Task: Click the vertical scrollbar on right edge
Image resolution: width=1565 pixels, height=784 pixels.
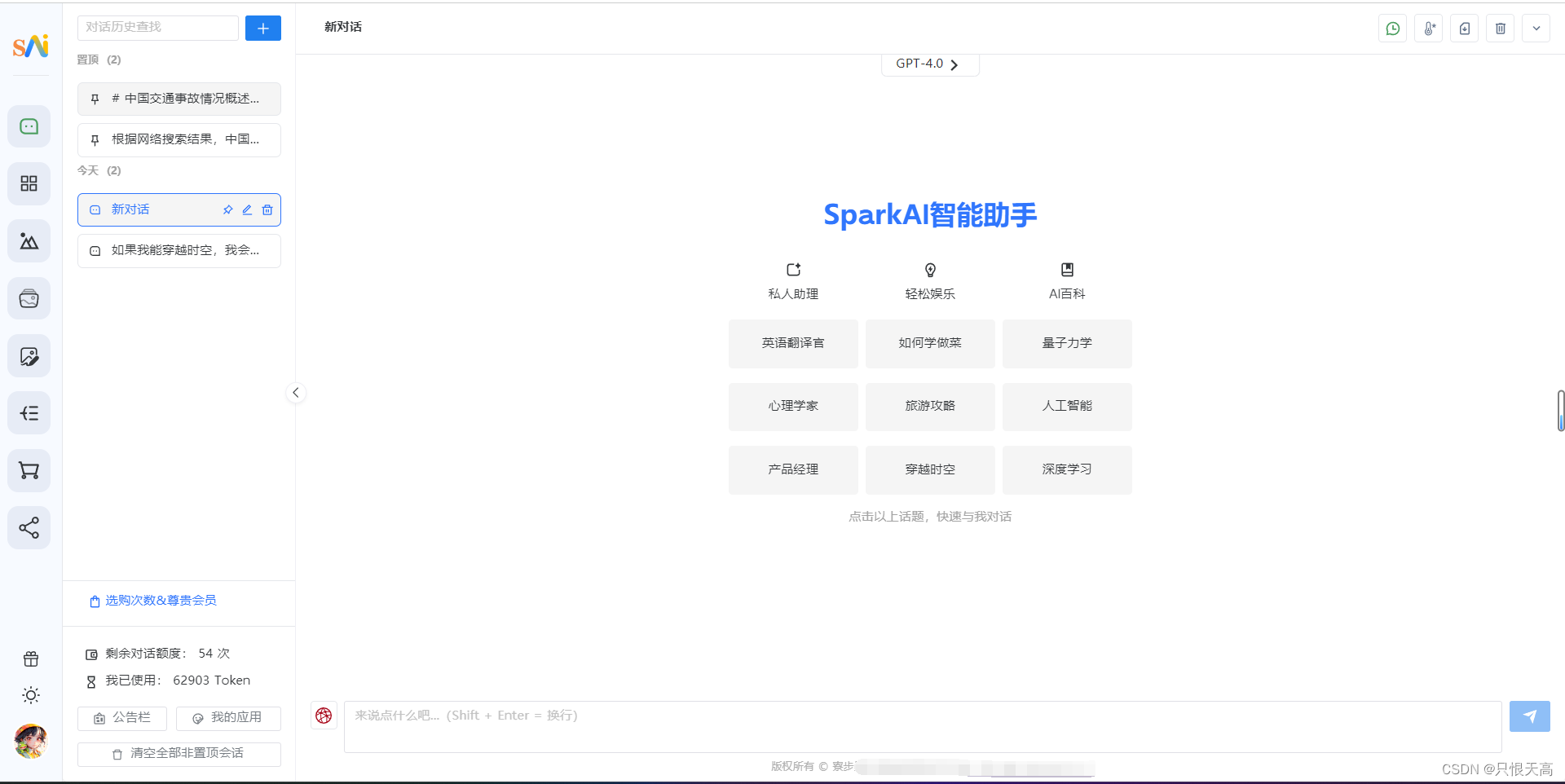Action: tap(1561, 411)
